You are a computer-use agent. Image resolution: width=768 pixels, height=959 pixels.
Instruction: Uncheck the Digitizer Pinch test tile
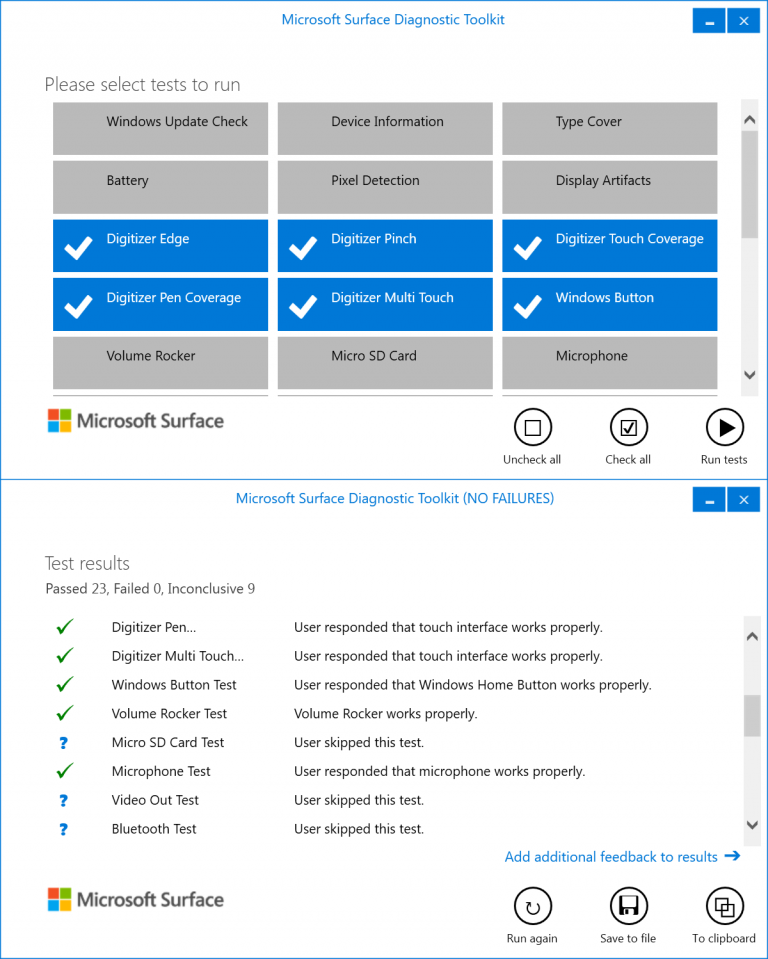coord(385,246)
